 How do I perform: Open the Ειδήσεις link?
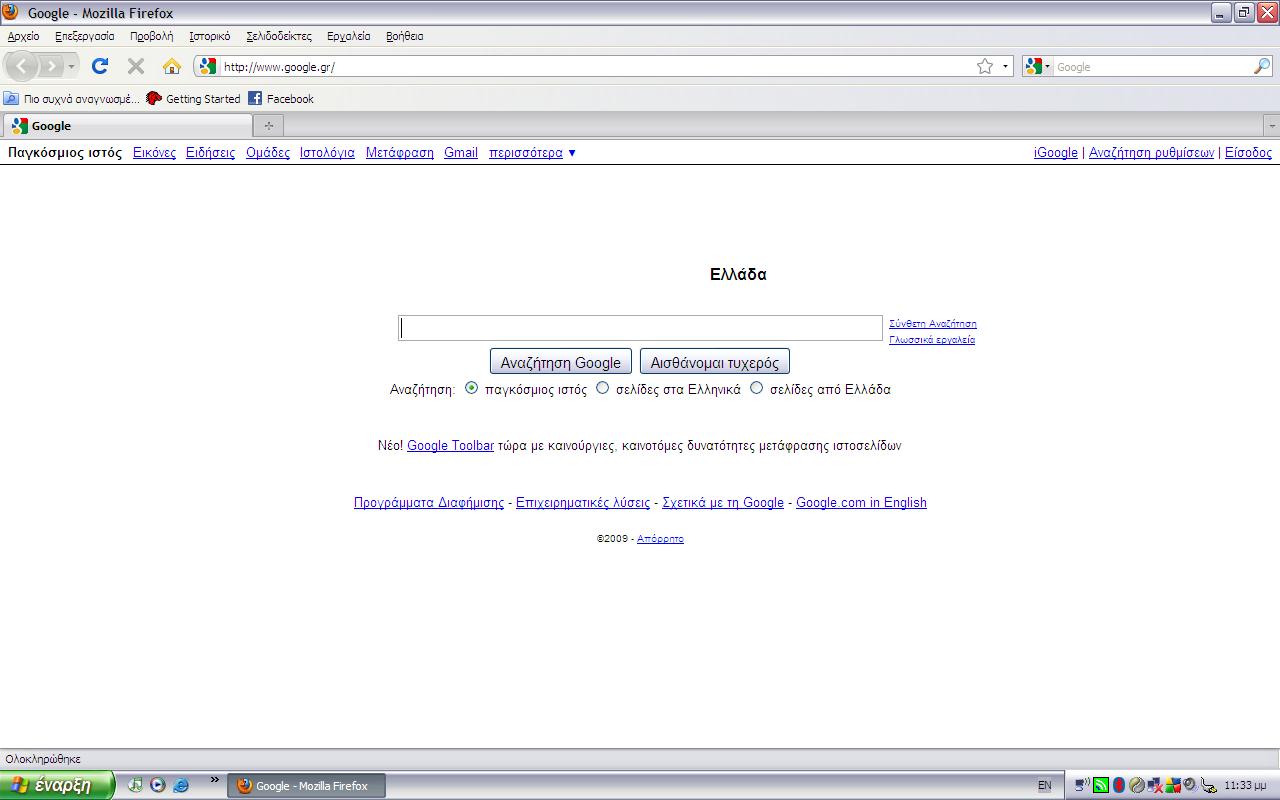click(x=210, y=153)
